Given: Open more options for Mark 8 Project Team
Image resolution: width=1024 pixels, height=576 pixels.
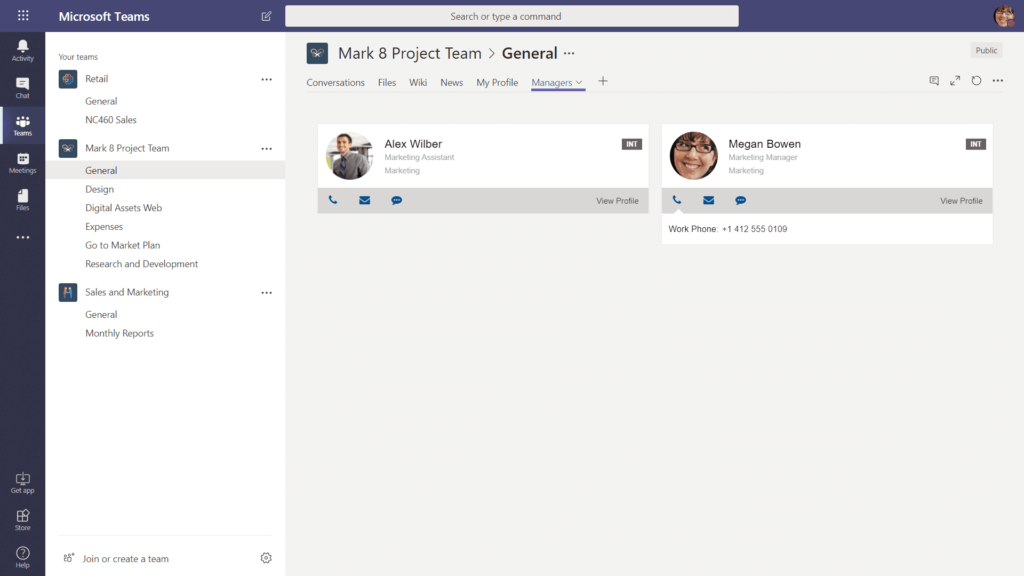Looking at the screenshot, I should (x=266, y=148).
